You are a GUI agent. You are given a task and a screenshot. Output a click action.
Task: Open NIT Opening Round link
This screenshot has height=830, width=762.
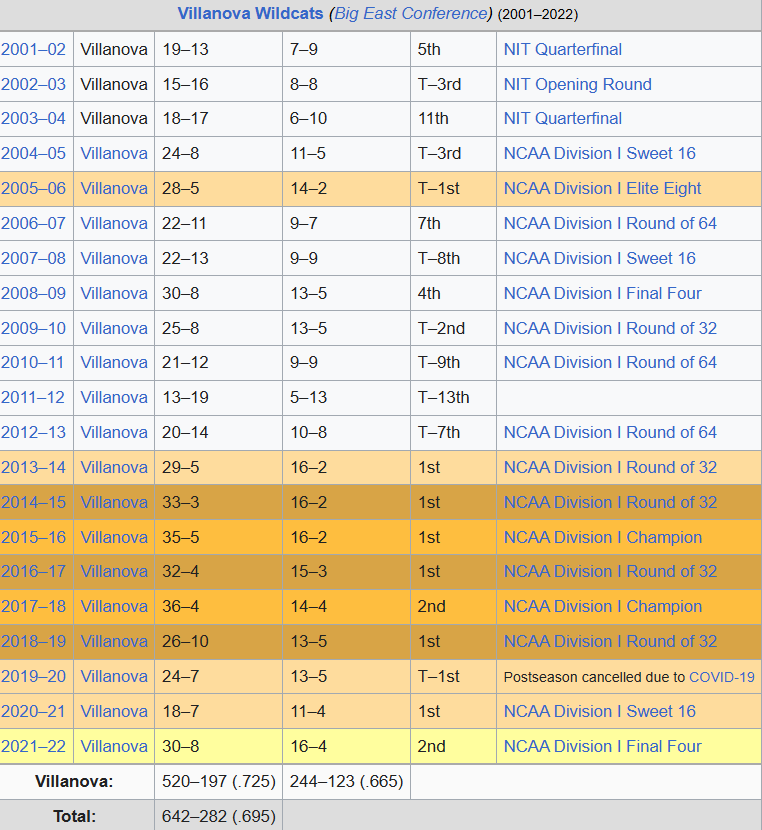click(577, 84)
